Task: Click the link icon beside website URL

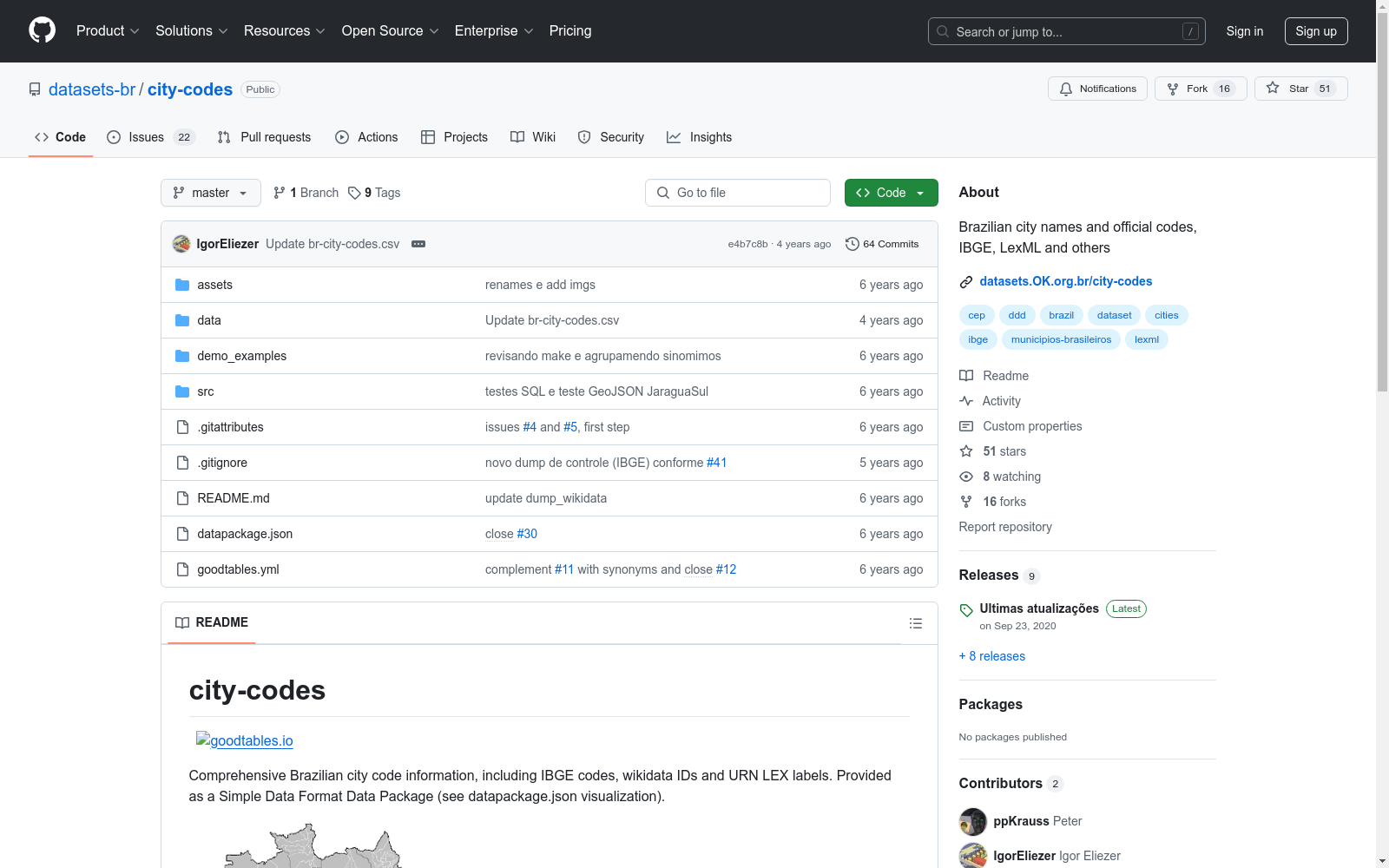Action: coord(966,282)
